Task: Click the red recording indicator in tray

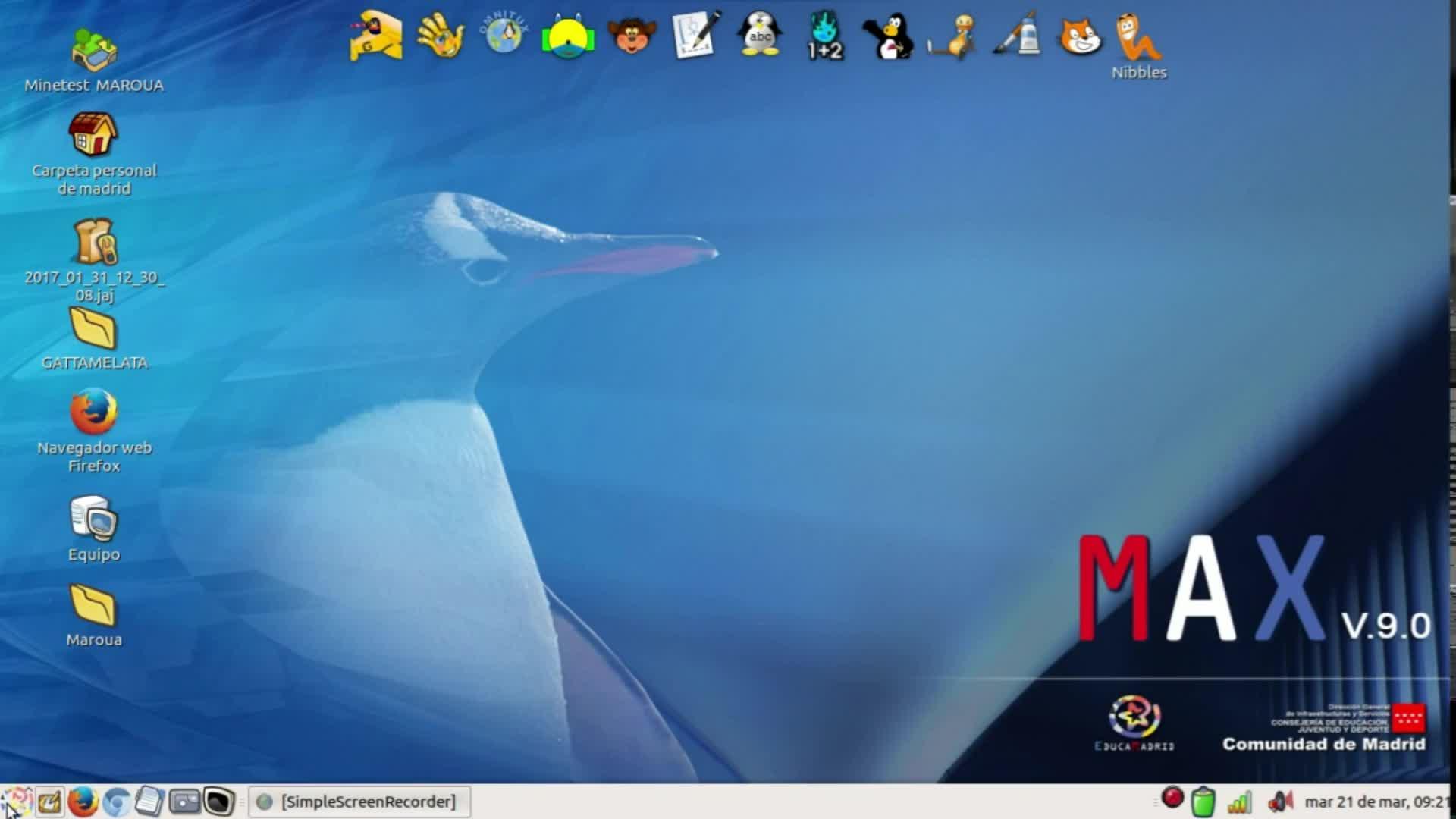Action: pos(1172,799)
